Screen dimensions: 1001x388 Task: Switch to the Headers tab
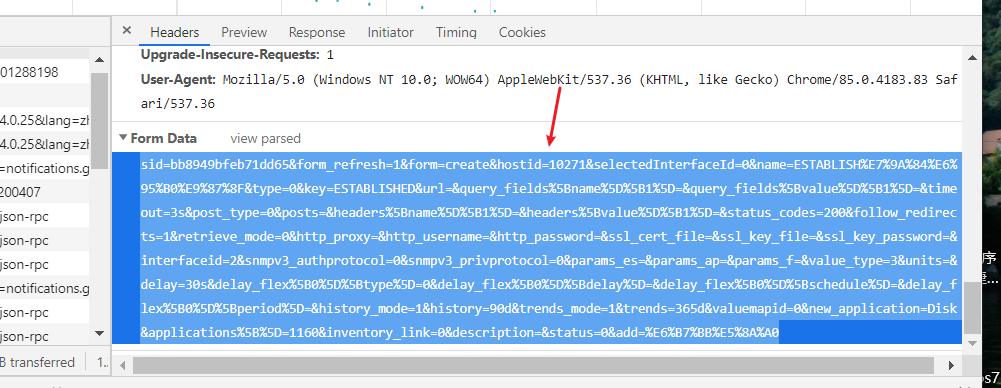[x=175, y=32]
